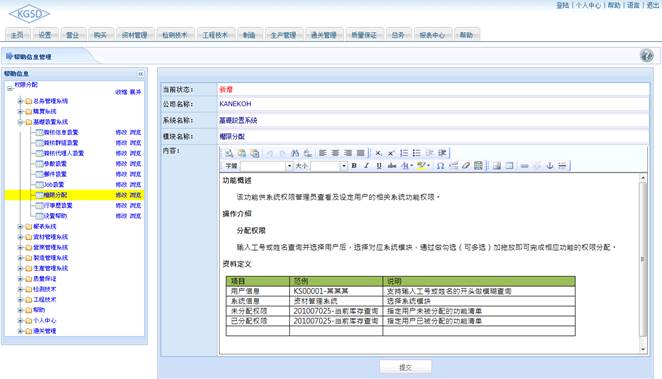The width and height of the screenshot is (662, 379).
Task: Insert special character Omega symbol
Action: [440, 166]
